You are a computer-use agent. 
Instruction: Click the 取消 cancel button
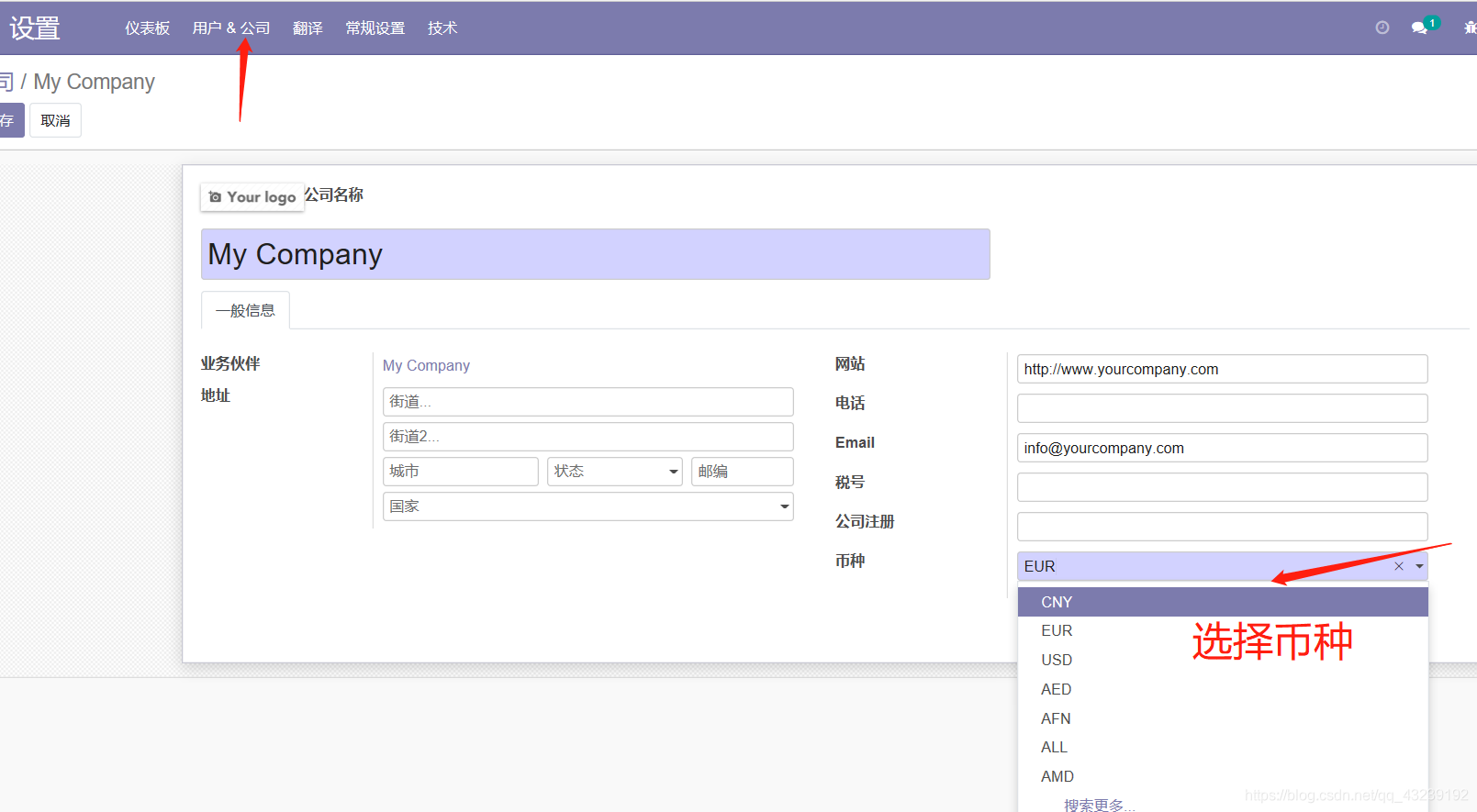[x=55, y=120]
